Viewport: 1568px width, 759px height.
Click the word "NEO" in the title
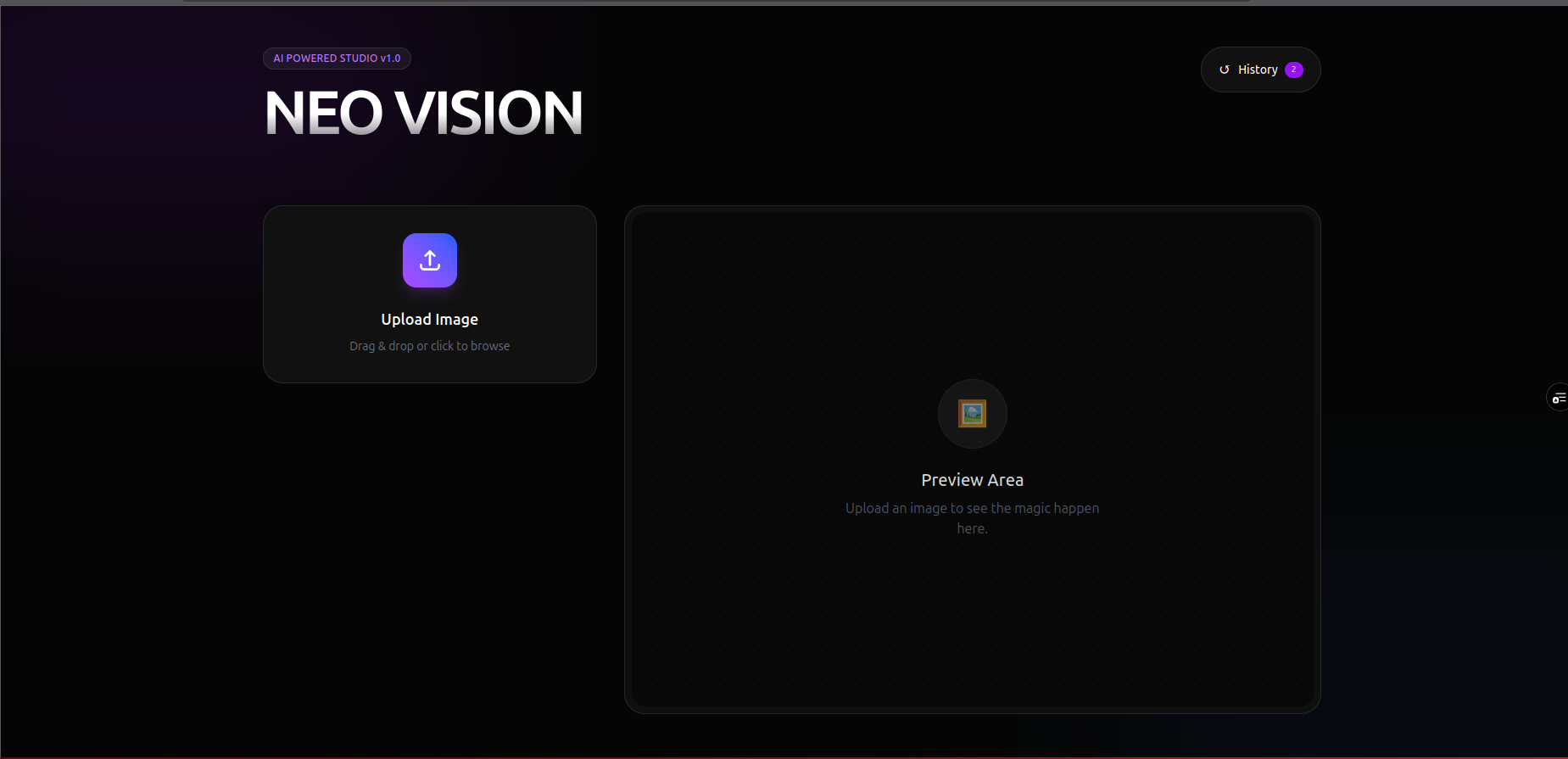click(x=324, y=113)
